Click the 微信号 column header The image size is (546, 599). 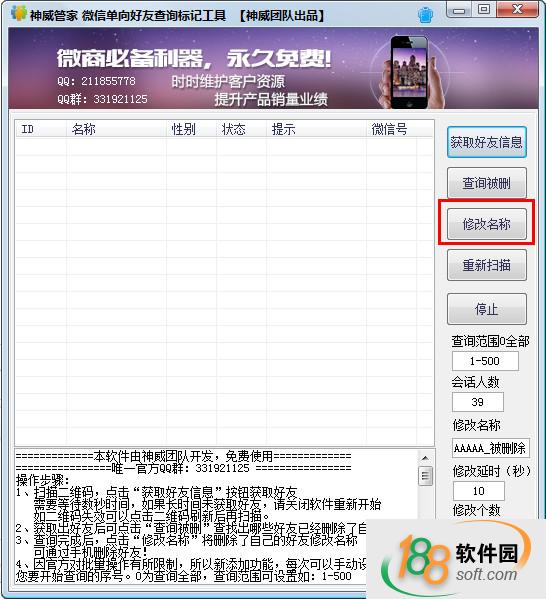pos(391,130)
